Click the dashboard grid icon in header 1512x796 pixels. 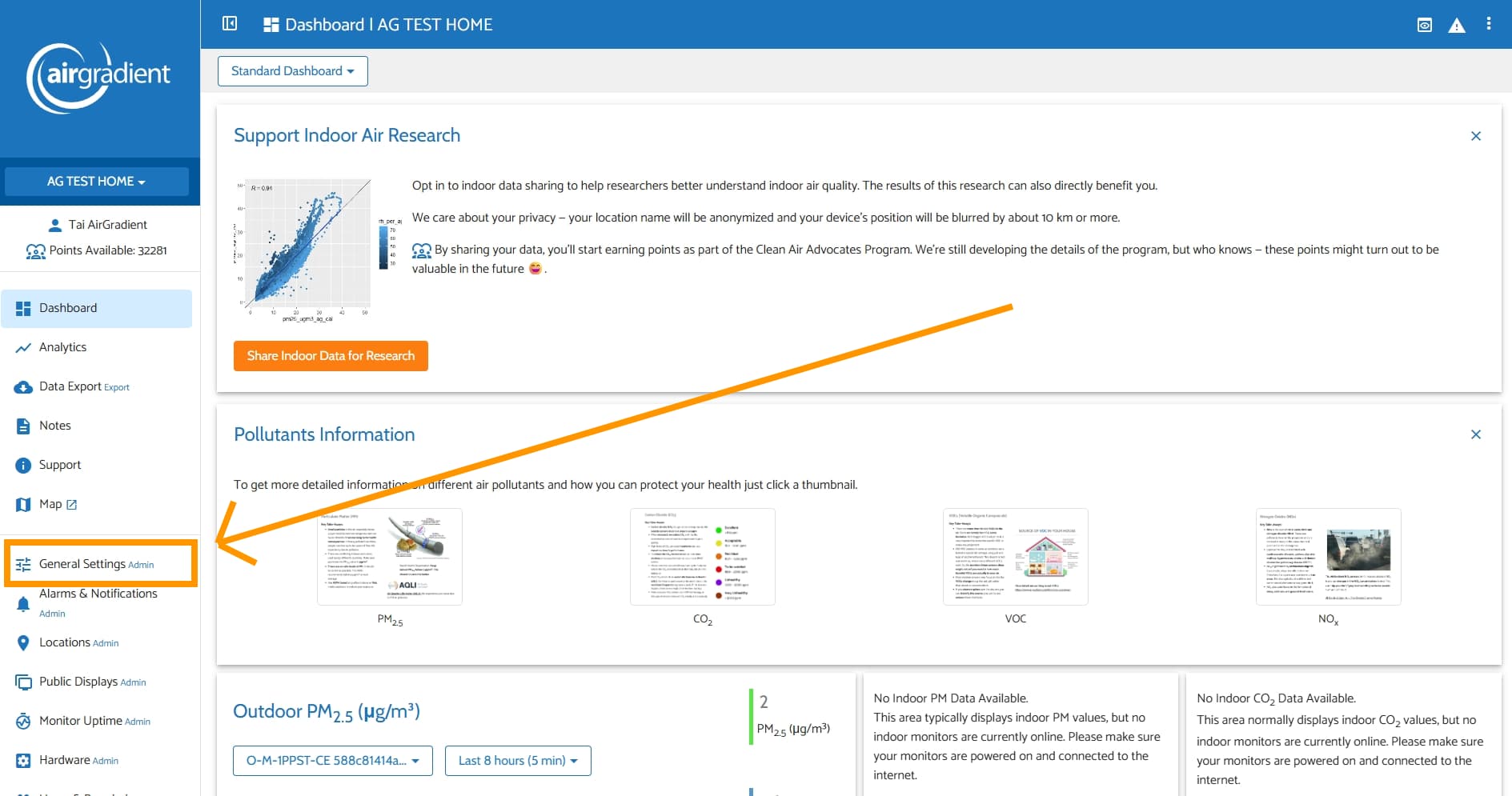point(271,25)
